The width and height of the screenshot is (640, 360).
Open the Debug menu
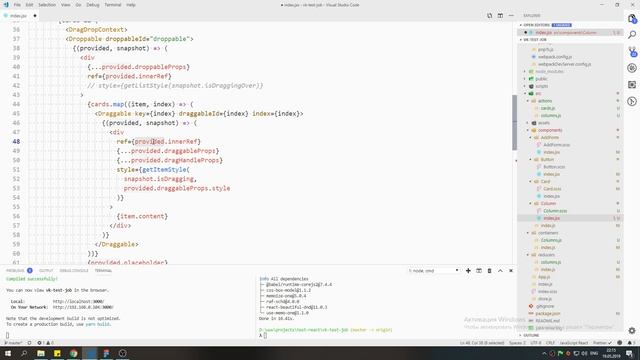[93, 5]
